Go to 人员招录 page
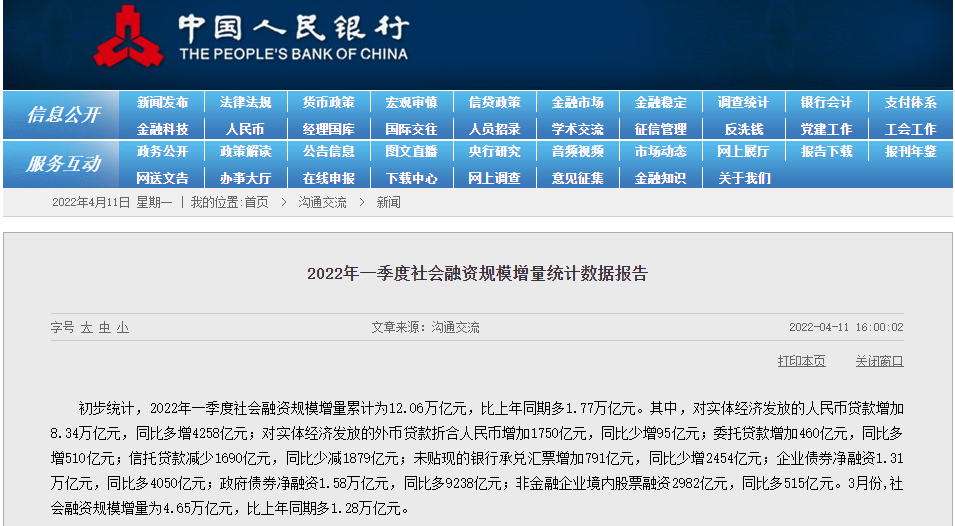This screenshot has height=526, width=955. coord(495,129)
